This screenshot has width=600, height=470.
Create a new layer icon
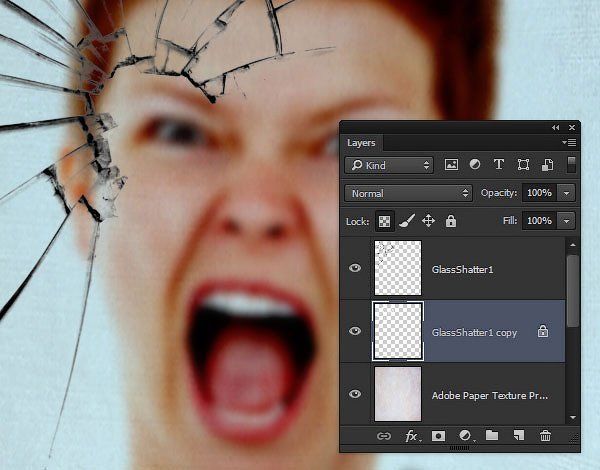point(518,436)
